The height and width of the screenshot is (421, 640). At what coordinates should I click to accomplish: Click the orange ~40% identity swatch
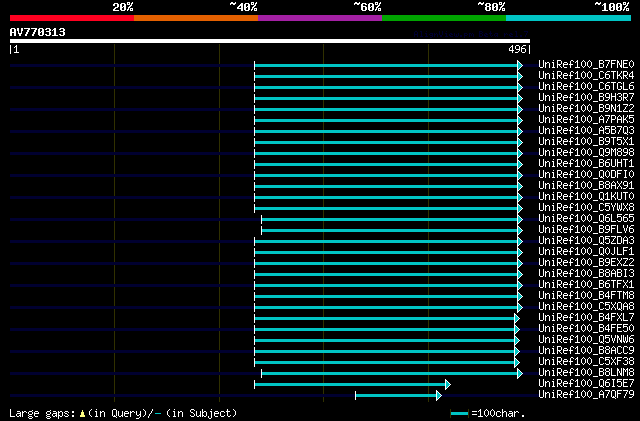tap(196, 18)
